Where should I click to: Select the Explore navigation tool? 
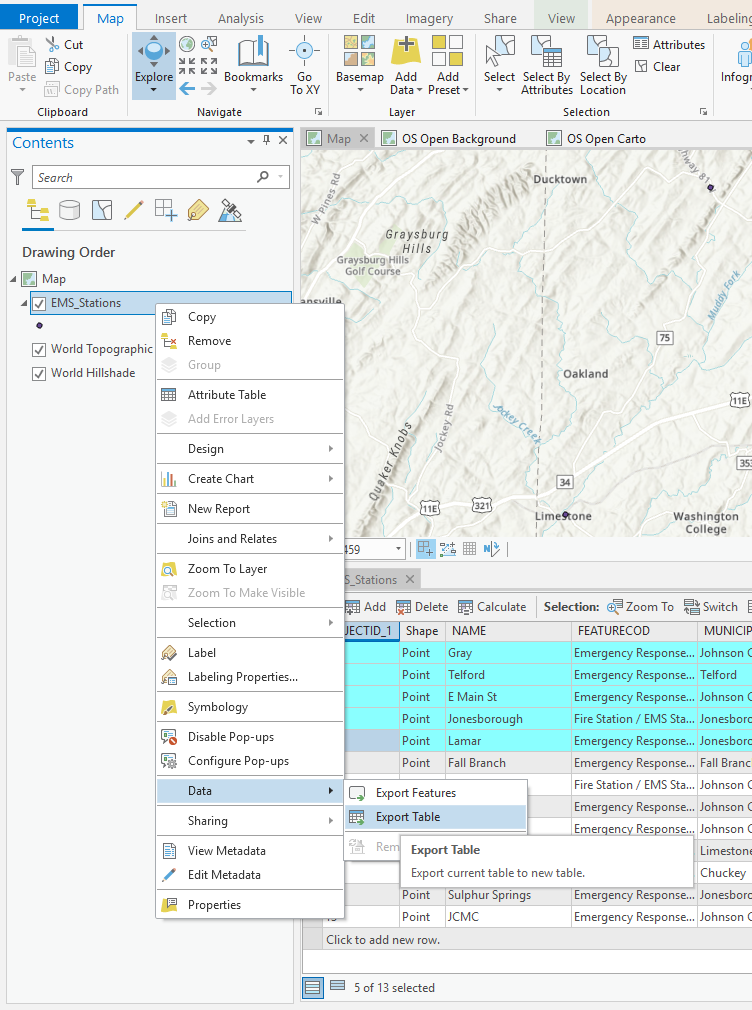click(x=154, y=56)
